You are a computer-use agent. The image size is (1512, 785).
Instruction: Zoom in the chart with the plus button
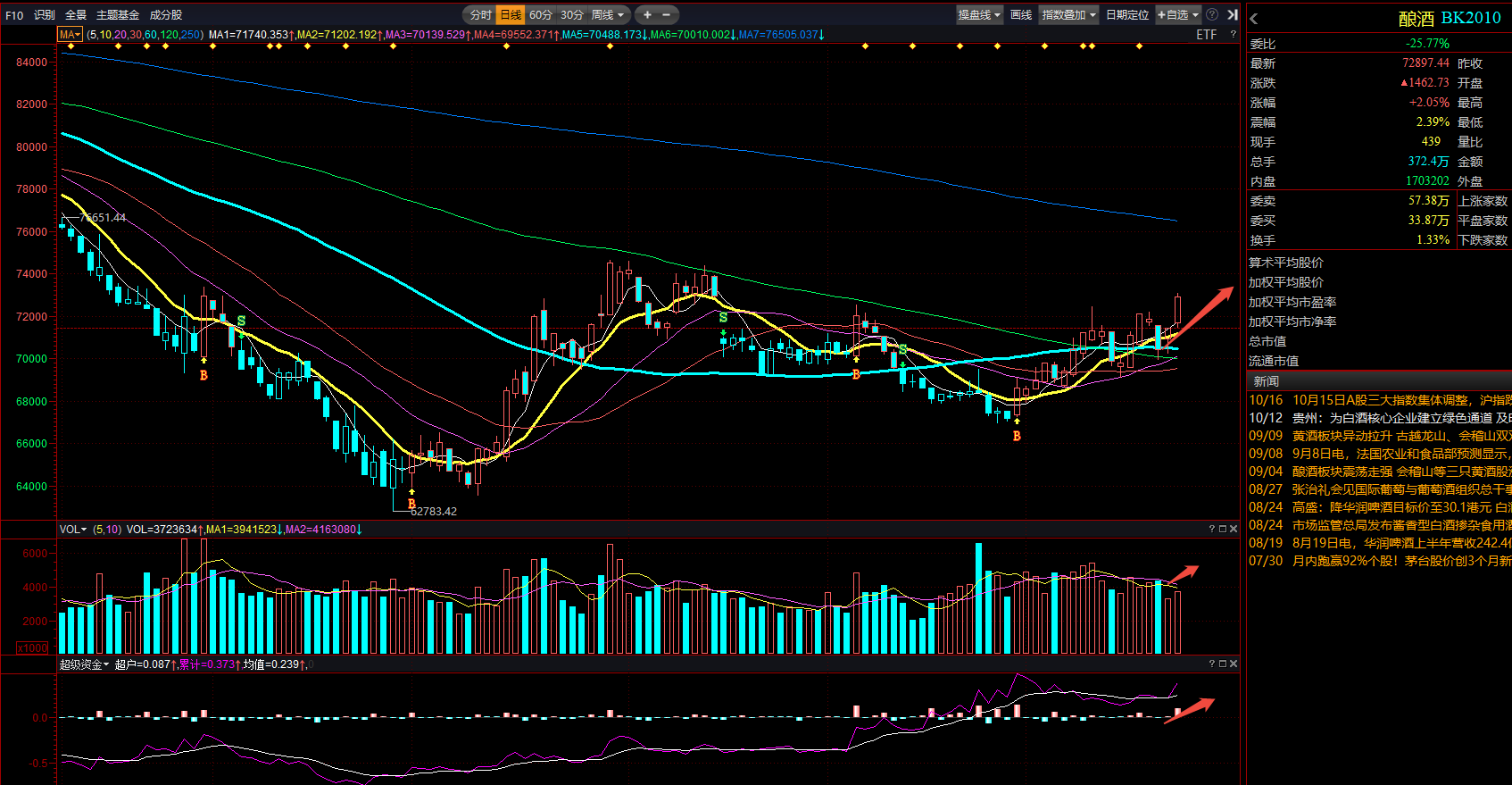(x=647, y=15)
